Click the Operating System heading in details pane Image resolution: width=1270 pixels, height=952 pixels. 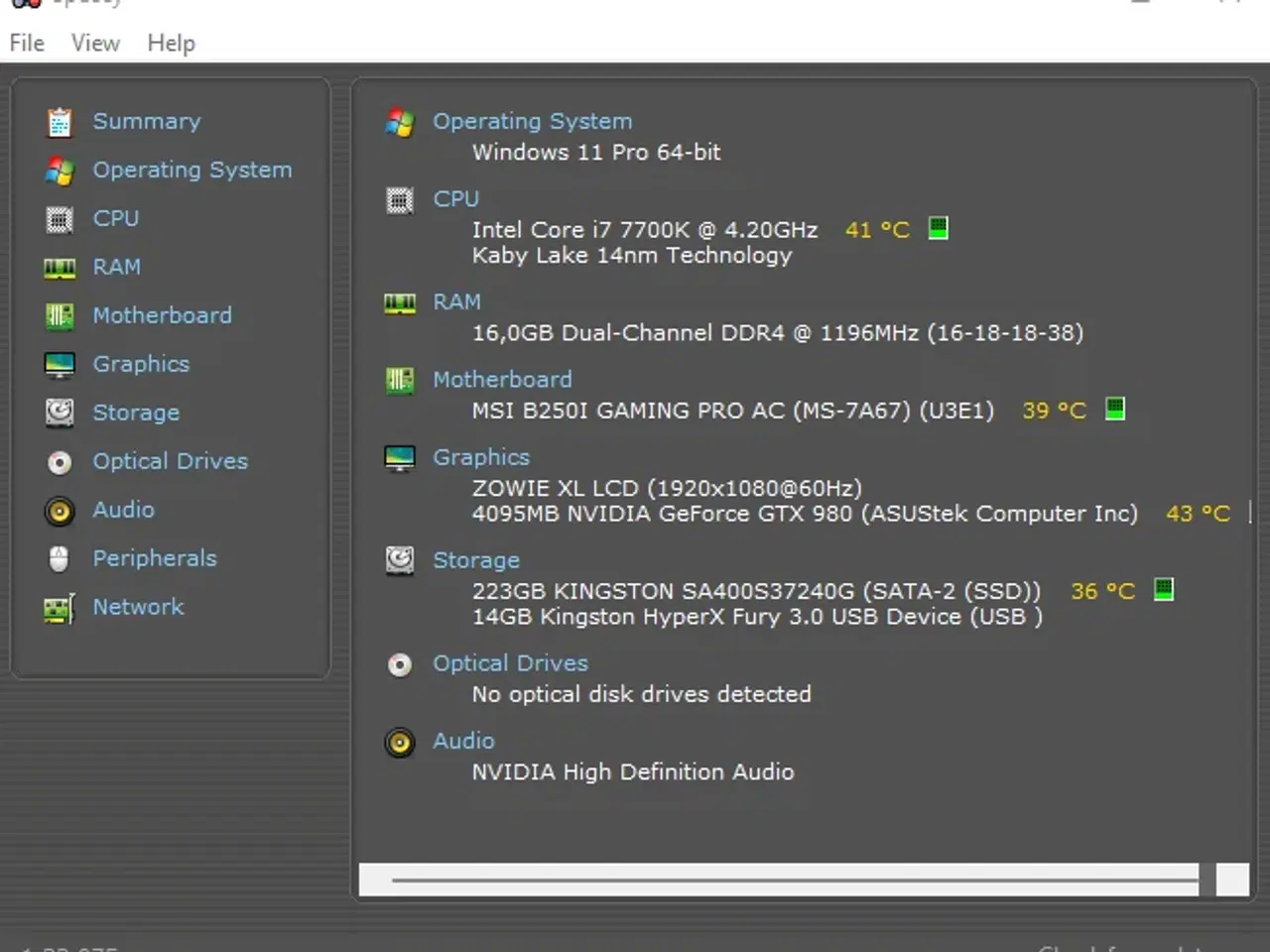pos(533,121)
